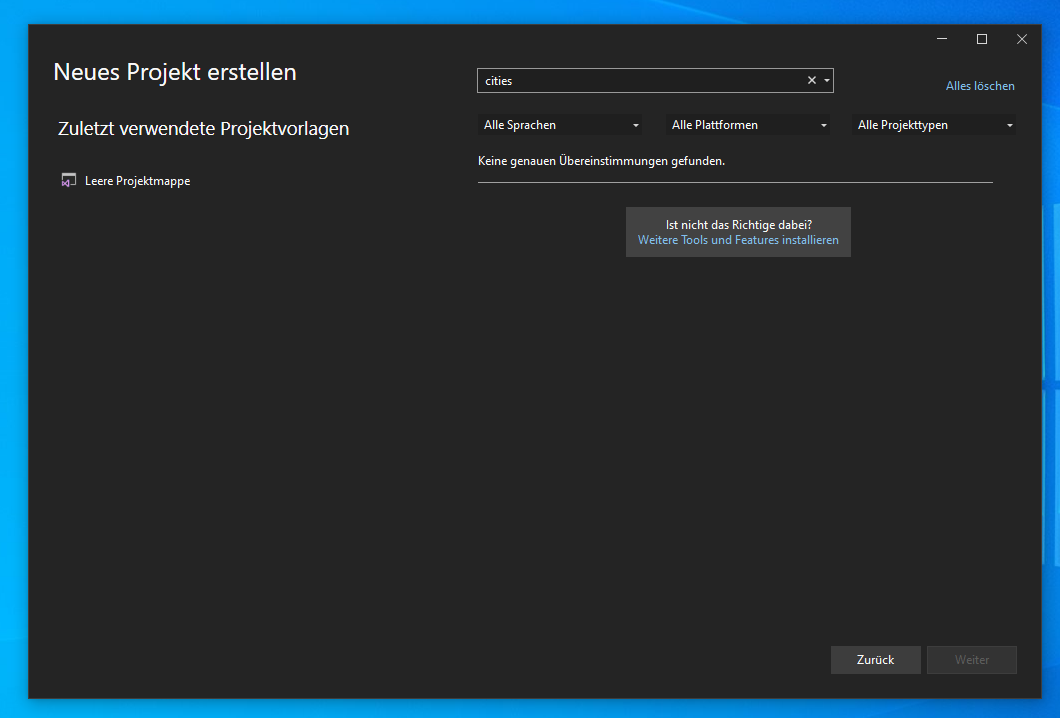Expand the platform filter chevron
The width and height of the screenshot is (1060, 718).
click(x=823, y=124)
